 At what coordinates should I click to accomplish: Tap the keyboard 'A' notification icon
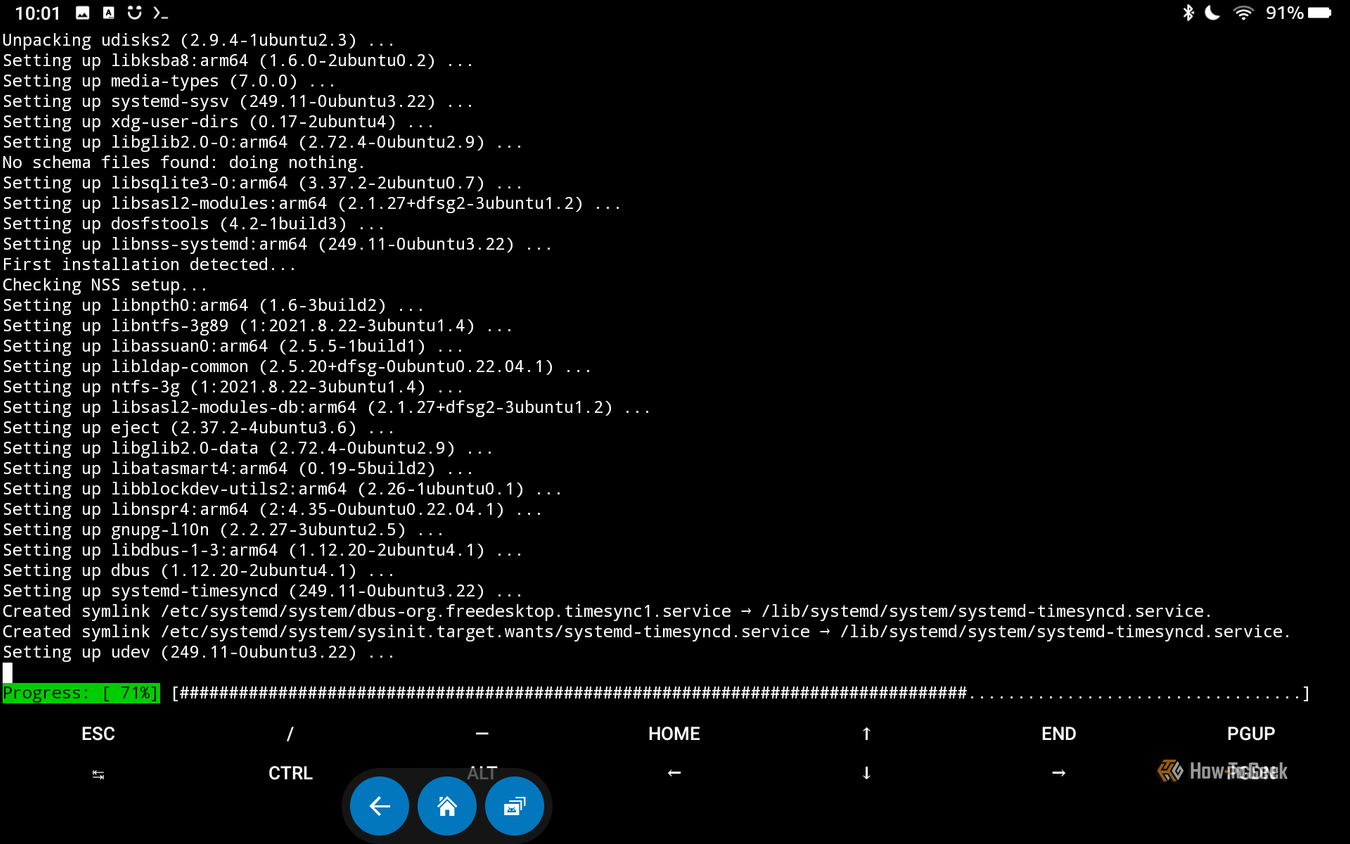coord(108,13)
